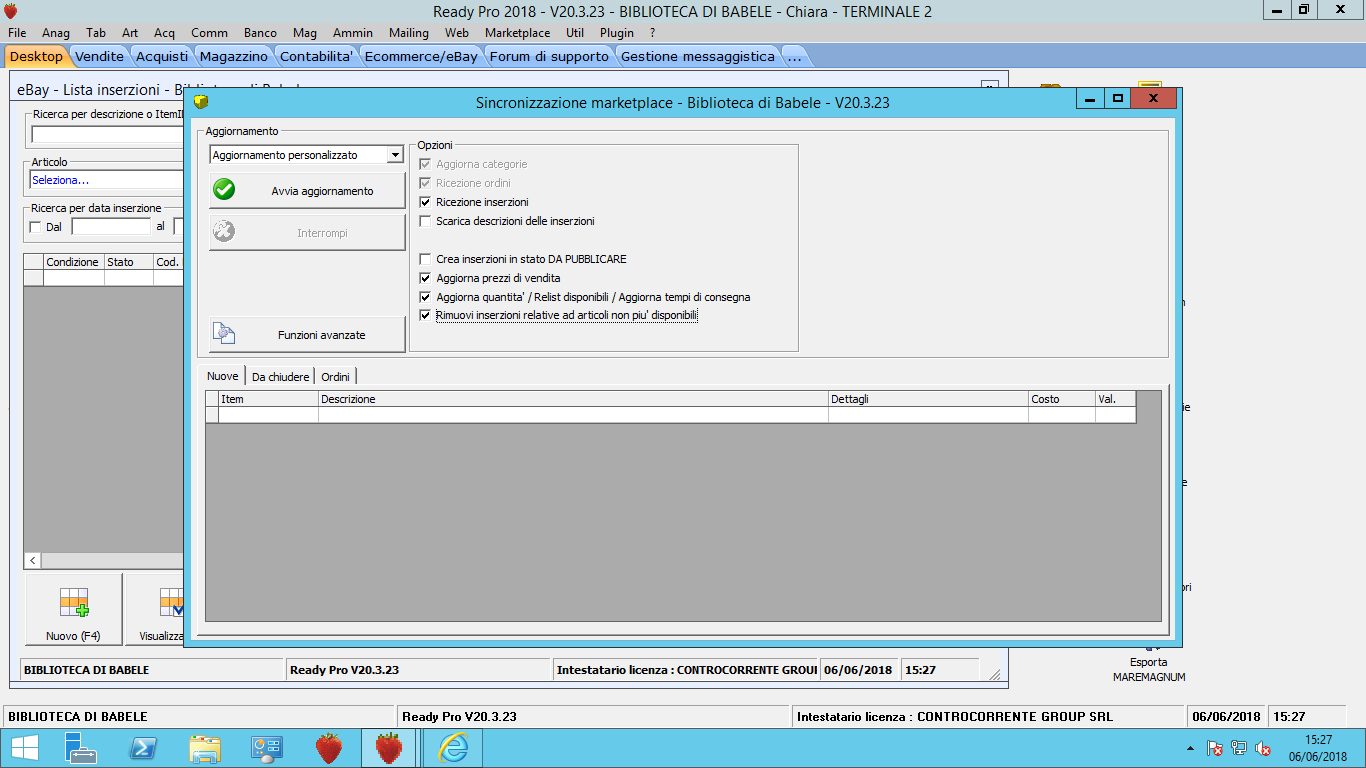Open the Ecommerce/eBay tab
The image size is (1366, 768).
click(421, 56)
